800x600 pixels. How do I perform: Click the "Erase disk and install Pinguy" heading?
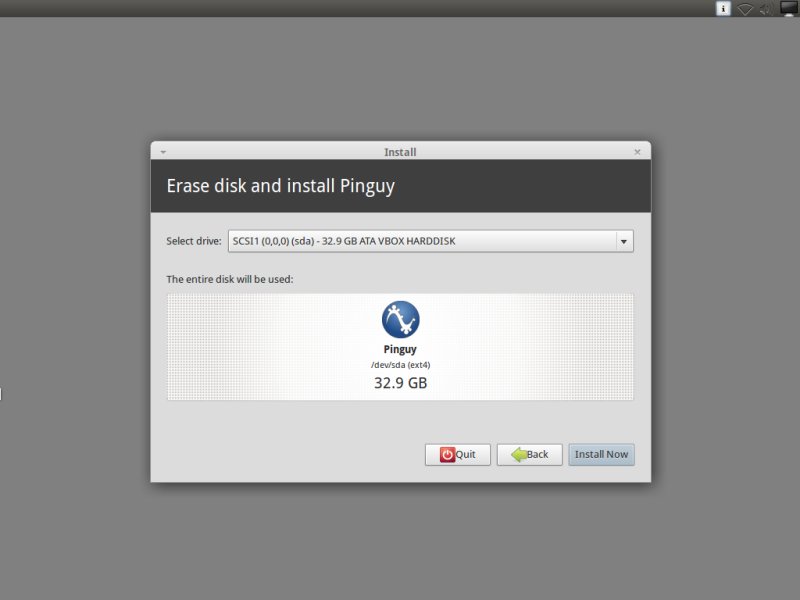[x=281, y=186]
